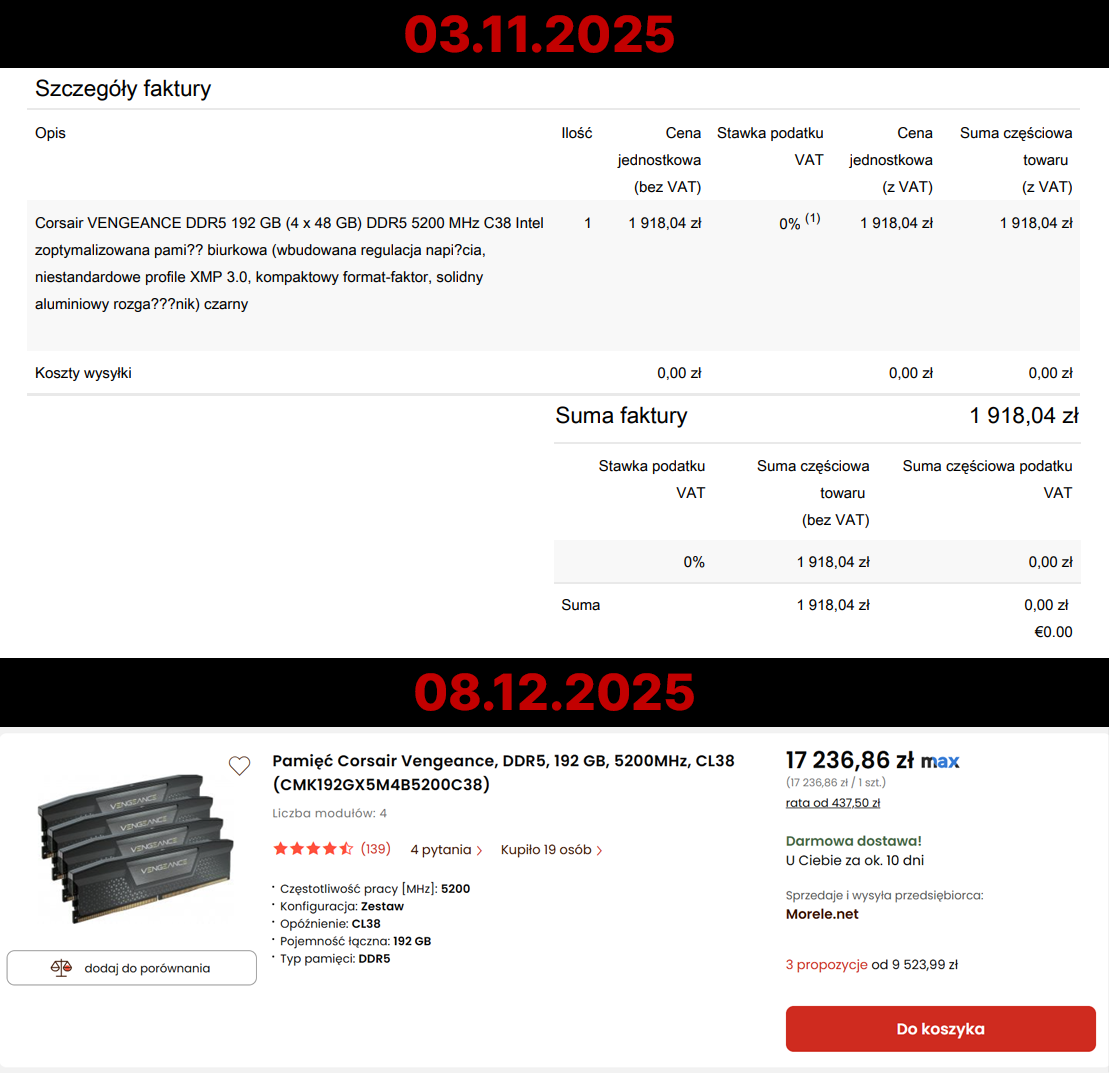The width and height of the screenshot is (1109, 1073).
Task: Click the (1) footnote beside 0% VAT
Action: [812, 219]
